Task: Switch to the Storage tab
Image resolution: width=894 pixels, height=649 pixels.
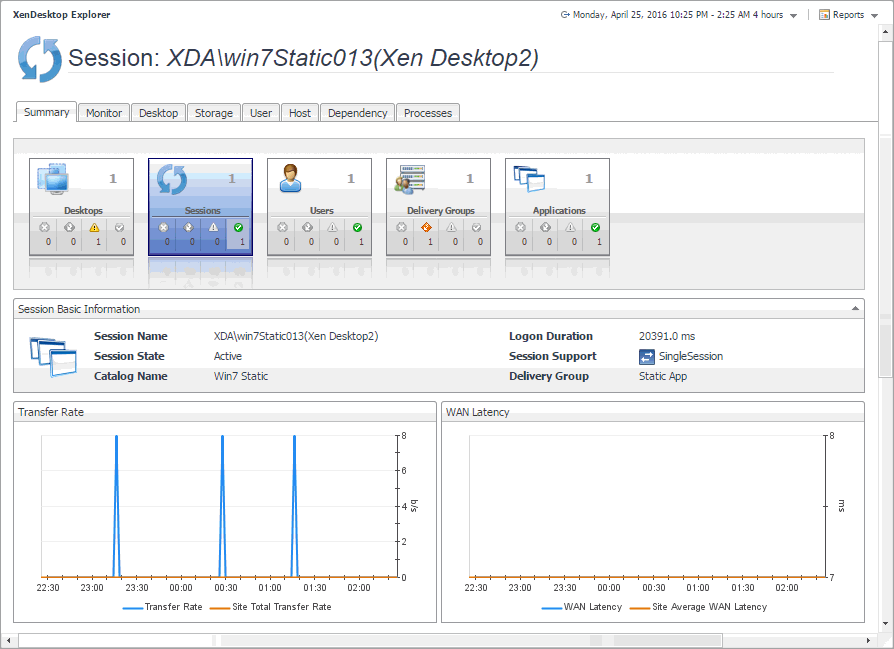Action: point(214,113)
